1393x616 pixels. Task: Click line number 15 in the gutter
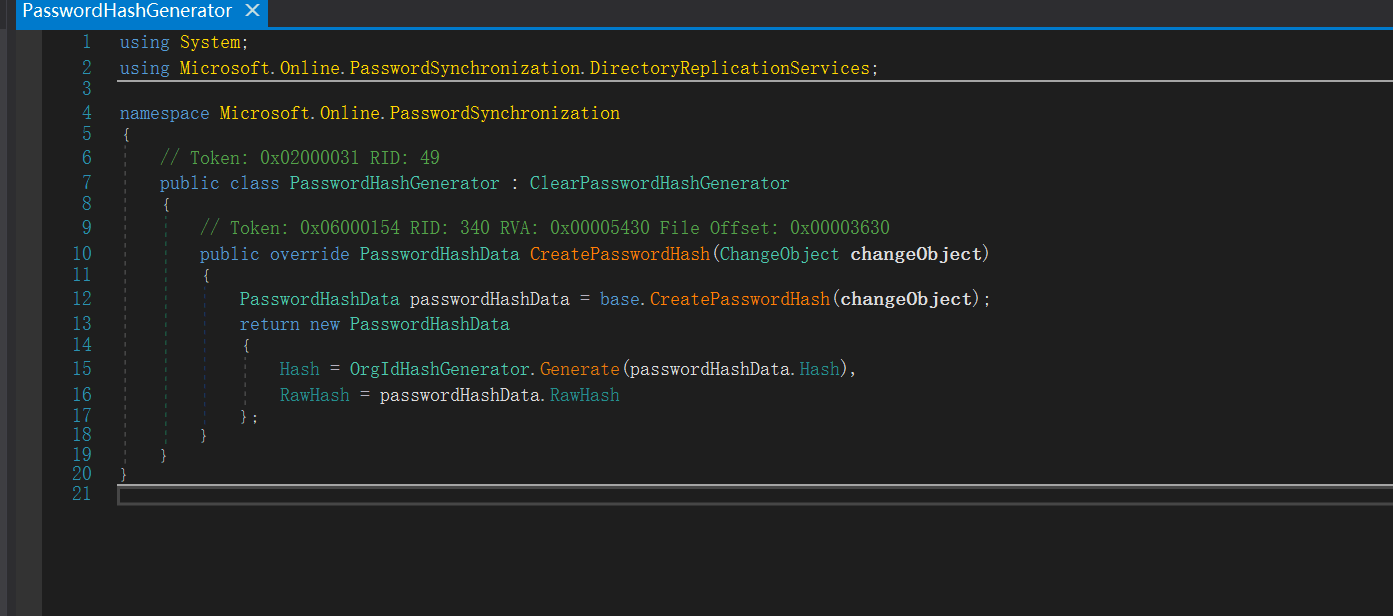point(81,369)
